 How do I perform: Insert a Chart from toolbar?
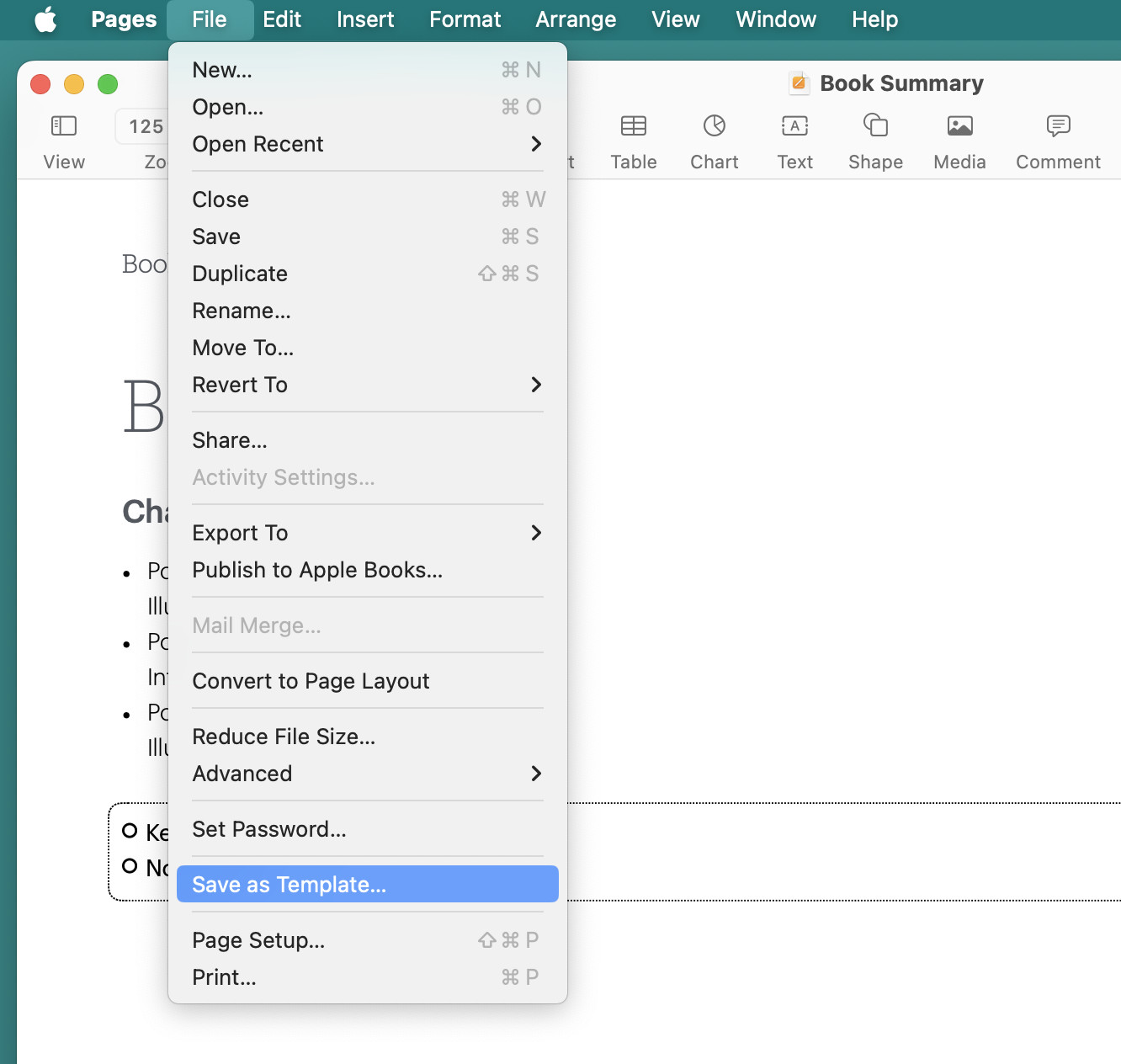tap(714, 126)
